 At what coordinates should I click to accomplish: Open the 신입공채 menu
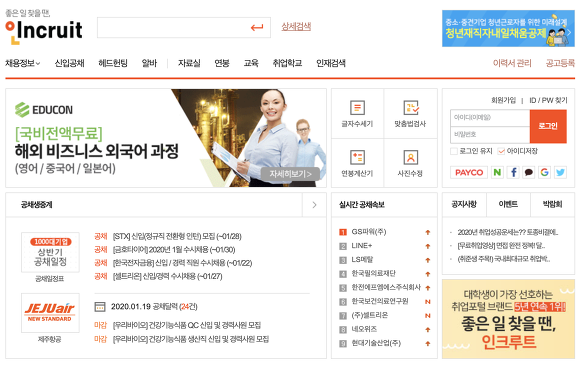point(70,63)
